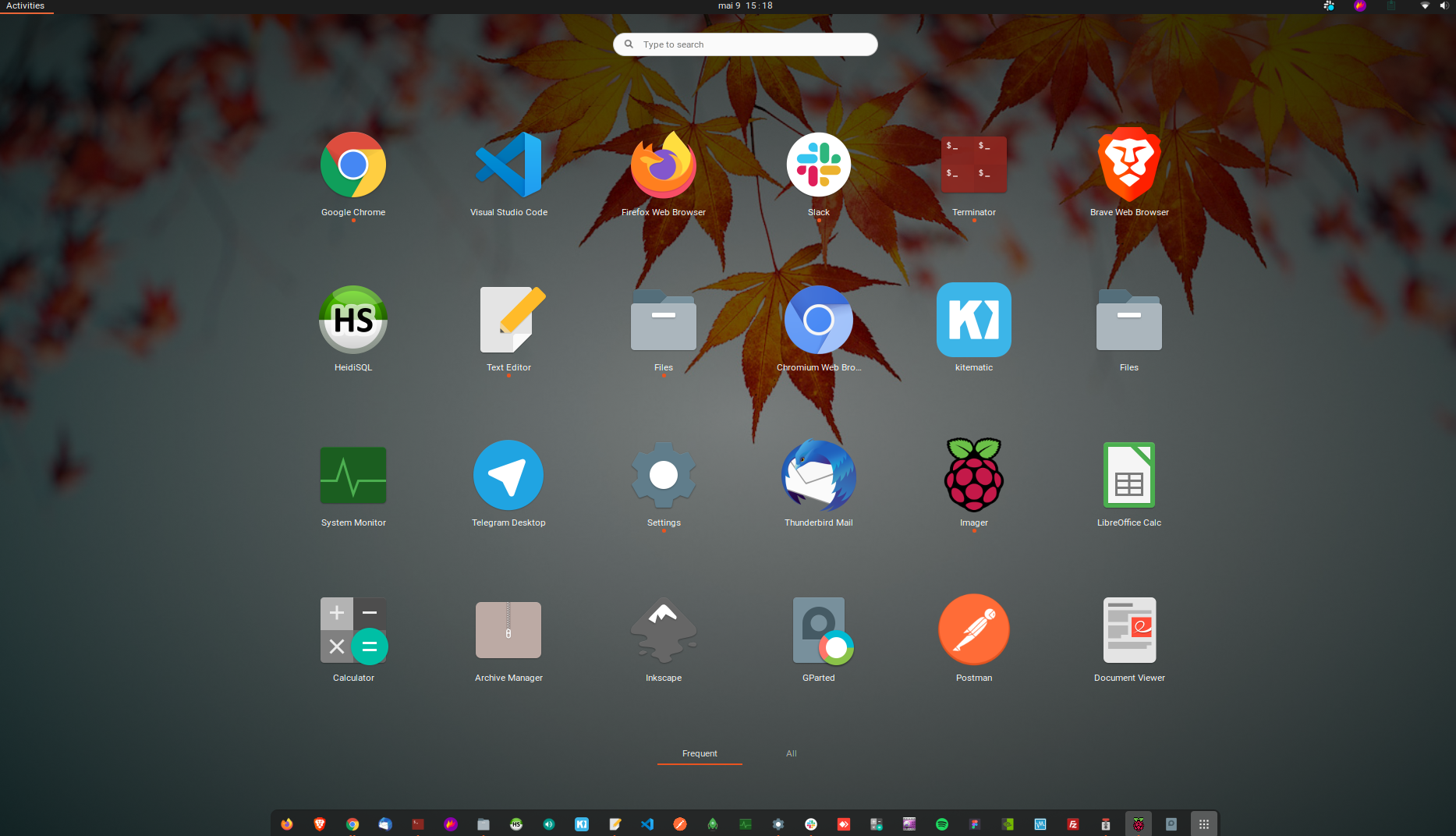The height and width of the screenshot is (836, 1456).
Task: Launch Thunderbird Mail from app grid
Action: pos(819,476)
